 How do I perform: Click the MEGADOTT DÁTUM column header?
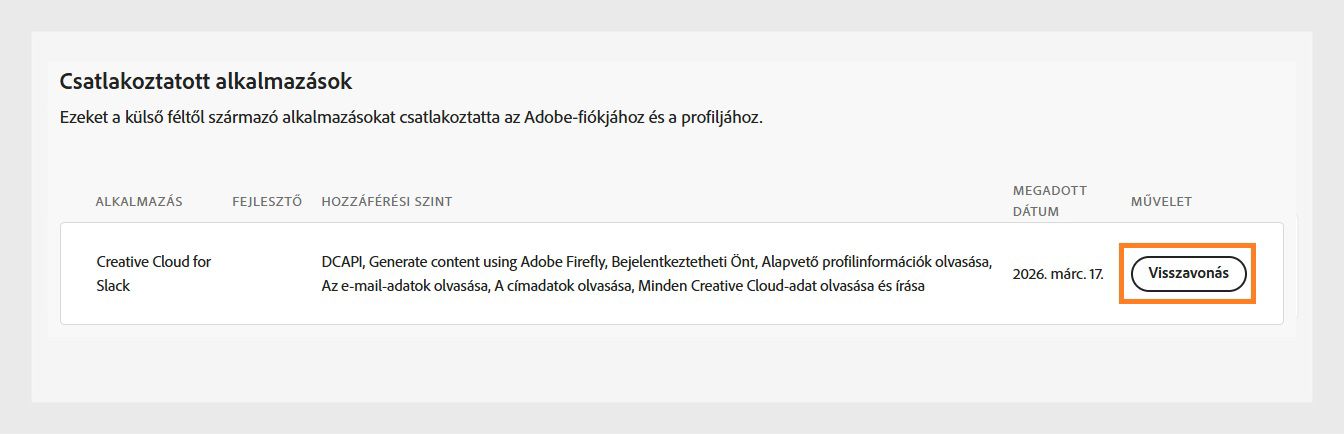[1049, 201]
